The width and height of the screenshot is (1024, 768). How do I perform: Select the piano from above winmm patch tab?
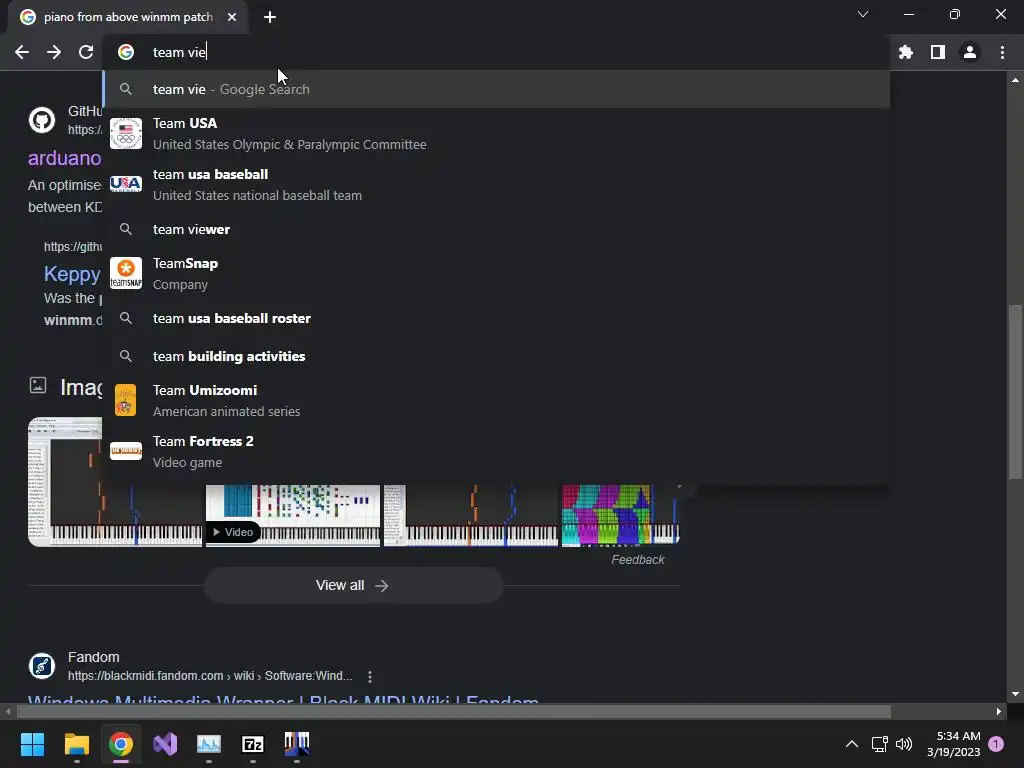pos(128,17)
